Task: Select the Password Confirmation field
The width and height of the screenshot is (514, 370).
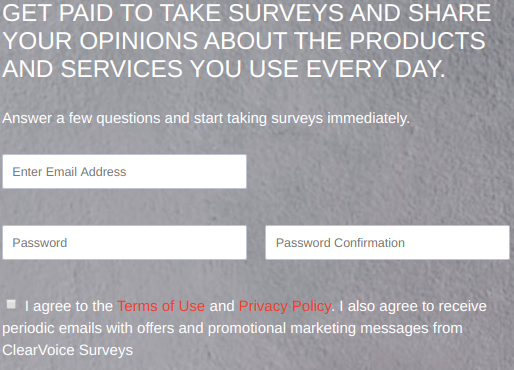Action: pyautogui.click(x=387, y=242)
